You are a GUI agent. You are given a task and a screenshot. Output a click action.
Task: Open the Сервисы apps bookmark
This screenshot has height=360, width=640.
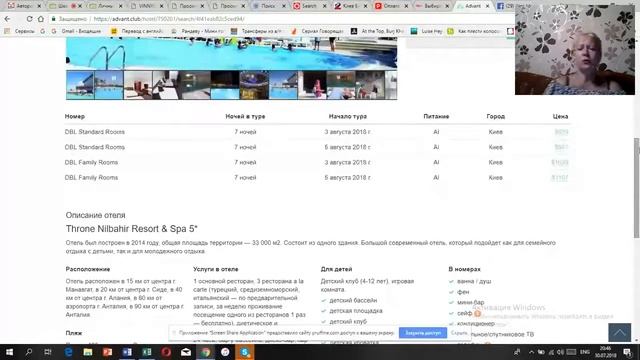19,31
